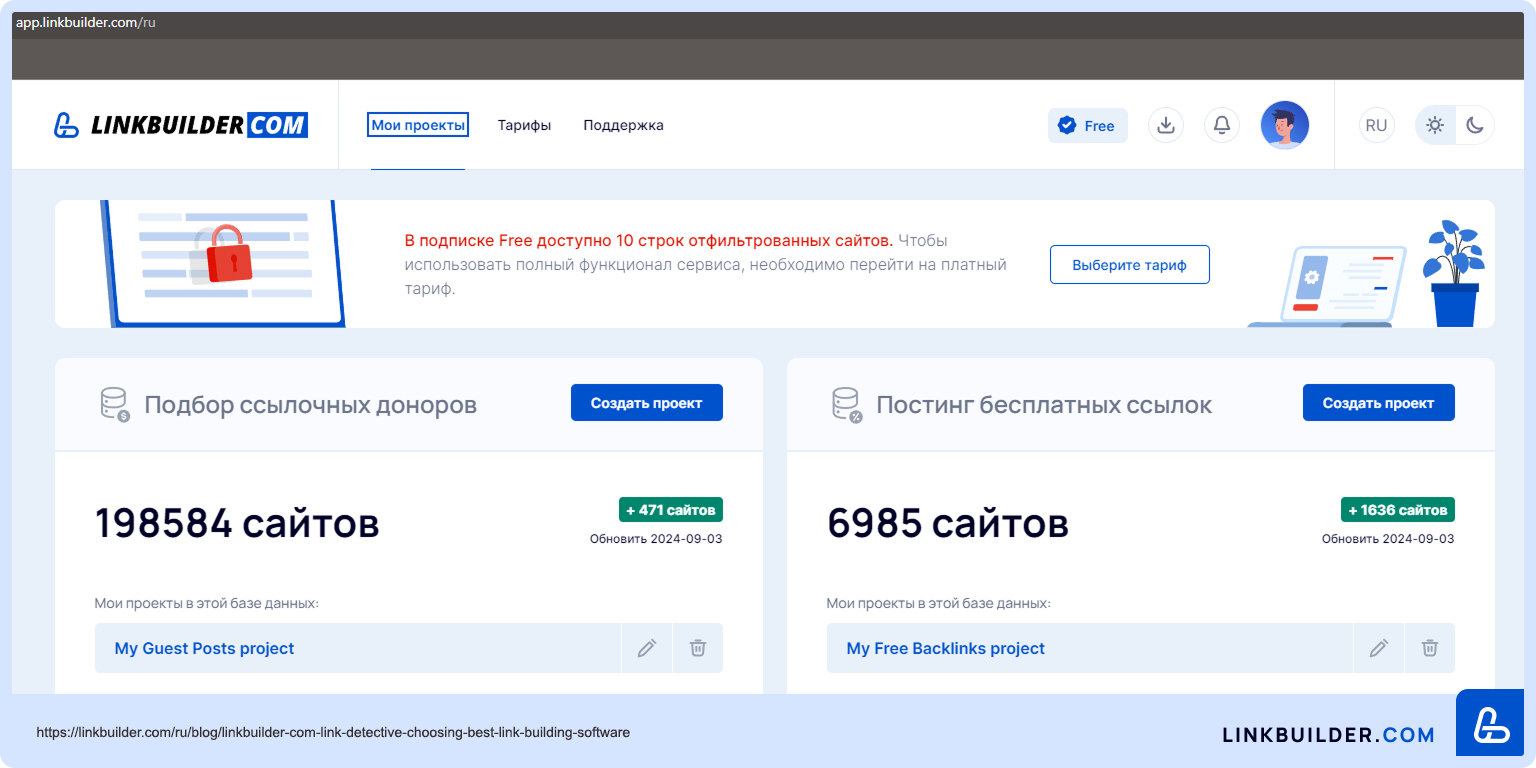Edit My Free Backlinks project pencil icon
This screenshot has width=1536, height=768.
click(1379, 648)
